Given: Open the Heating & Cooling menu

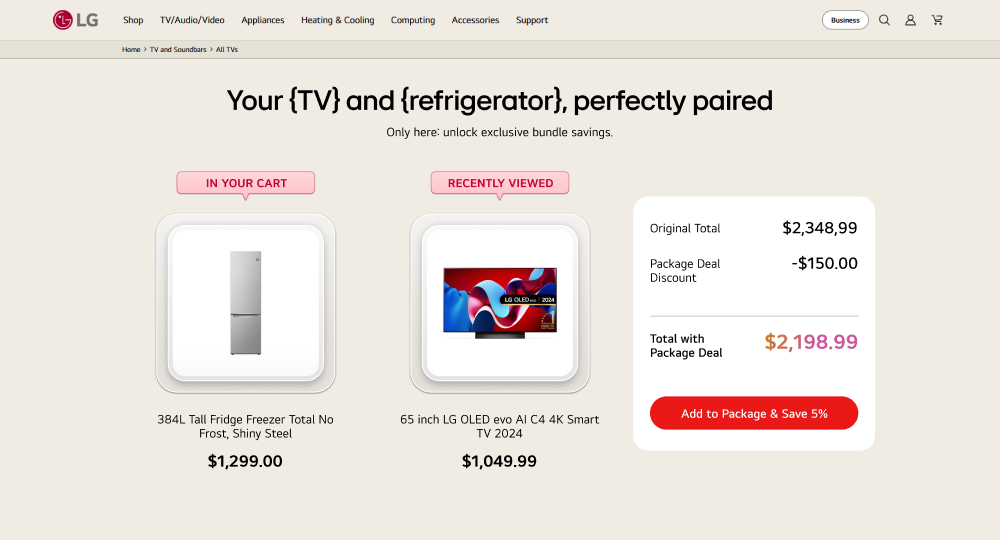Looking at the screenshot, I should (x=338, y=20).
